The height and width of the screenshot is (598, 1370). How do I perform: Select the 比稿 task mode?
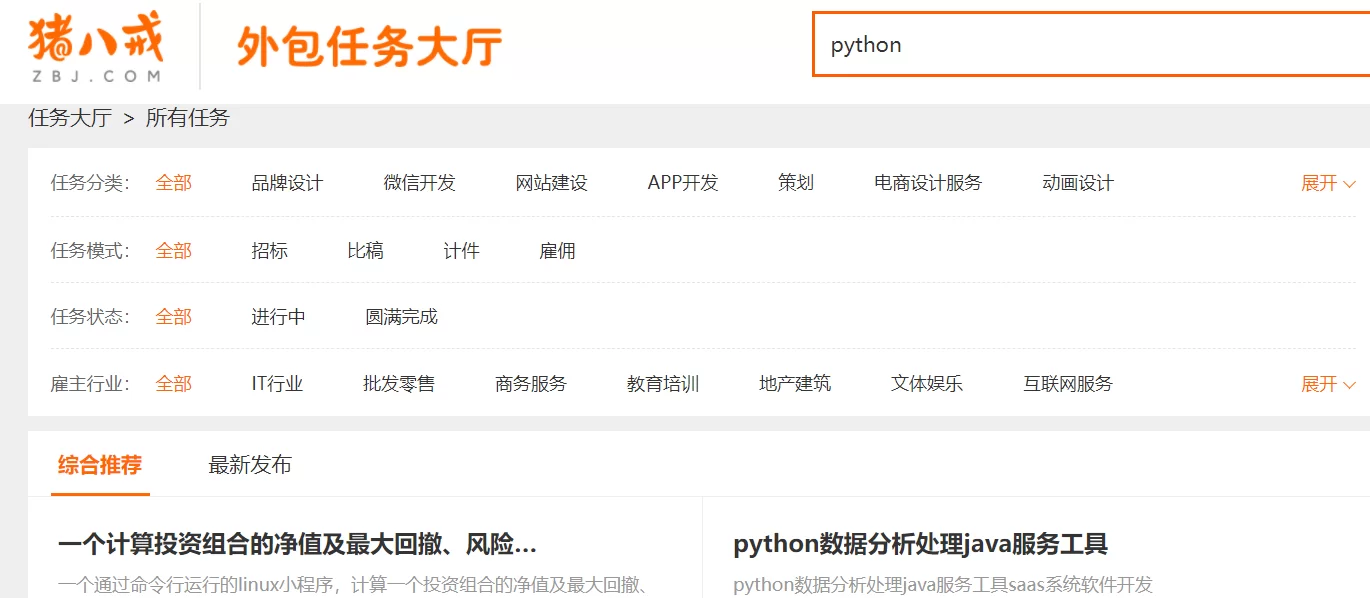coord(365,251)
